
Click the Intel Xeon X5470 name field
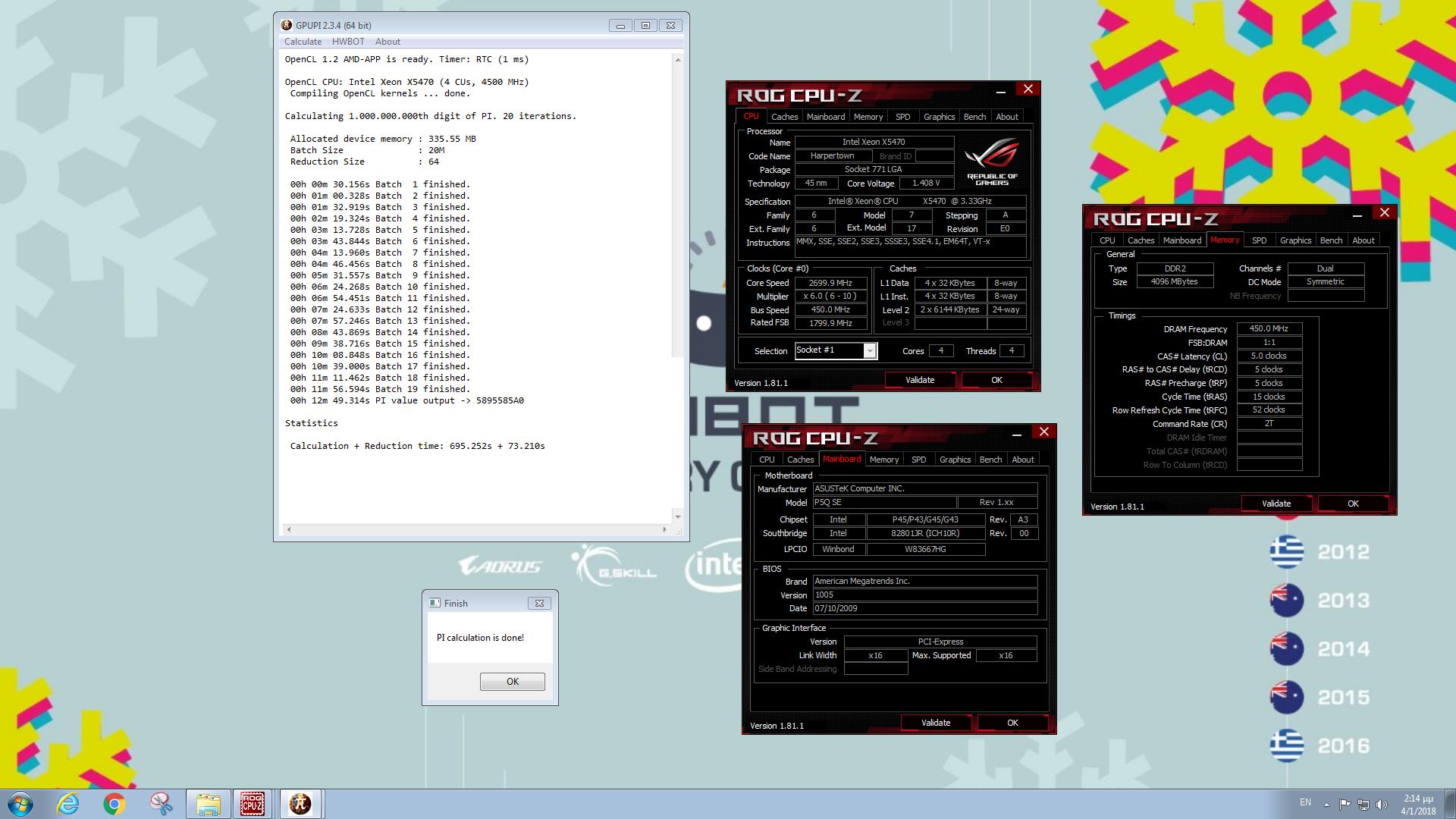coord(874,142)
